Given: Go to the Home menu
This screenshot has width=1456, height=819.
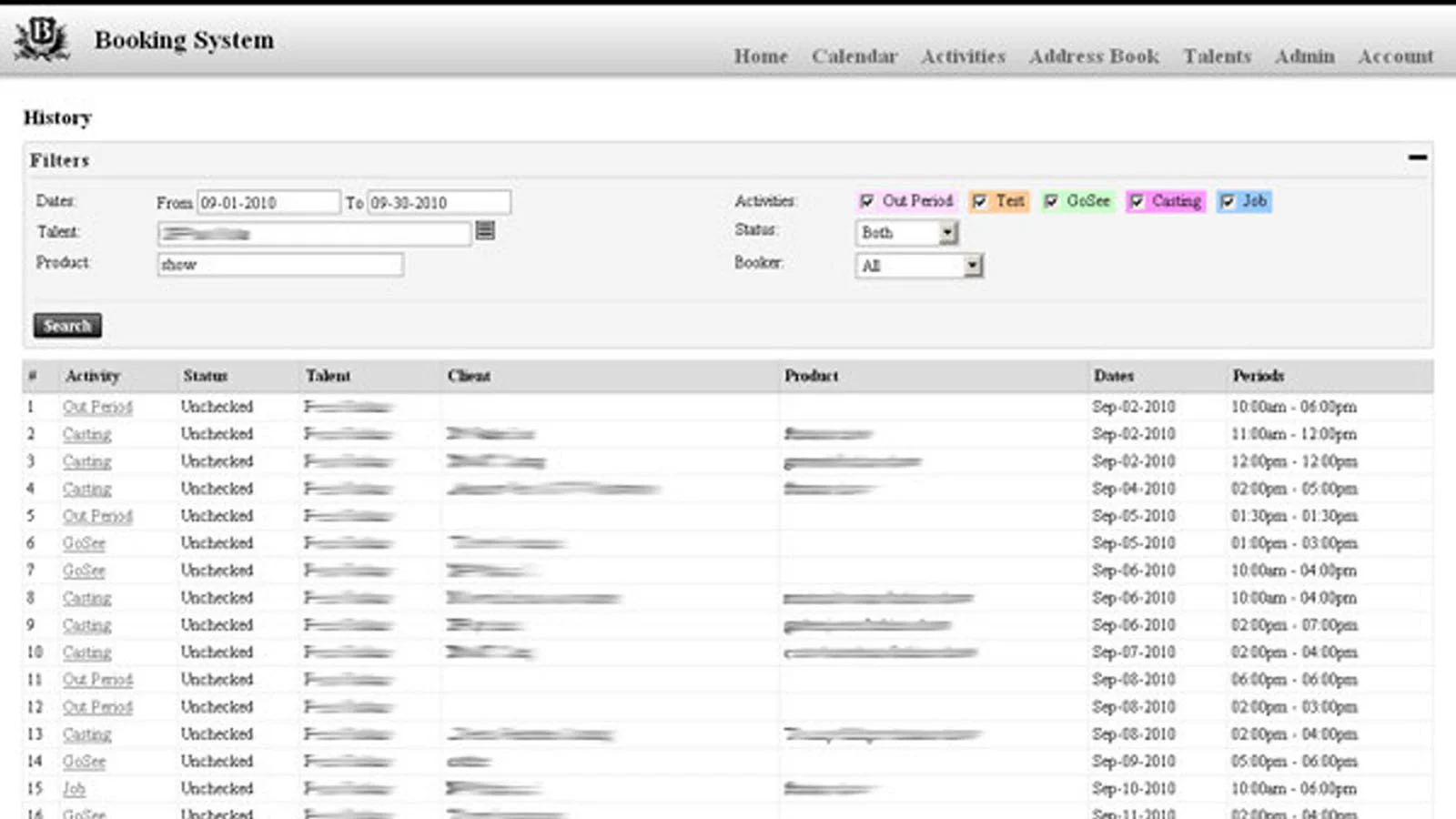Looking at the screenshot, I should click(x=761, y=56).
